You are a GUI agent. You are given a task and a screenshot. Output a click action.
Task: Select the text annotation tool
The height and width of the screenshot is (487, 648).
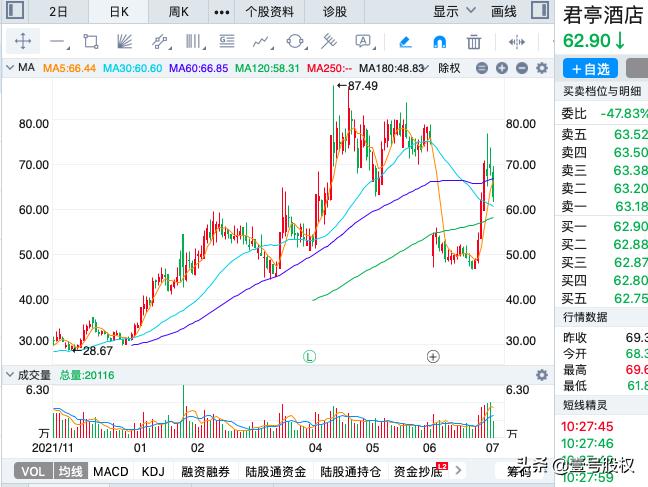pos(364,41)
